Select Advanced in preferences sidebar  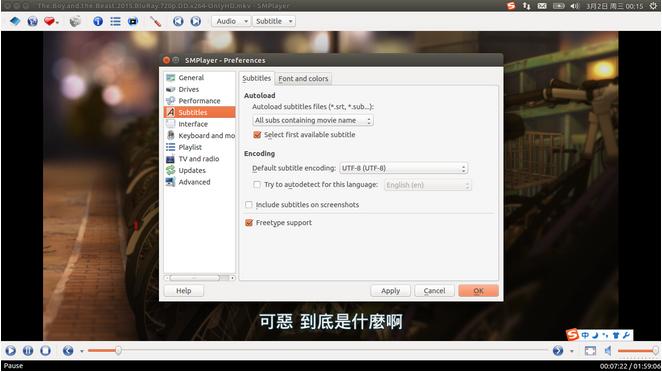click(199, 182)
